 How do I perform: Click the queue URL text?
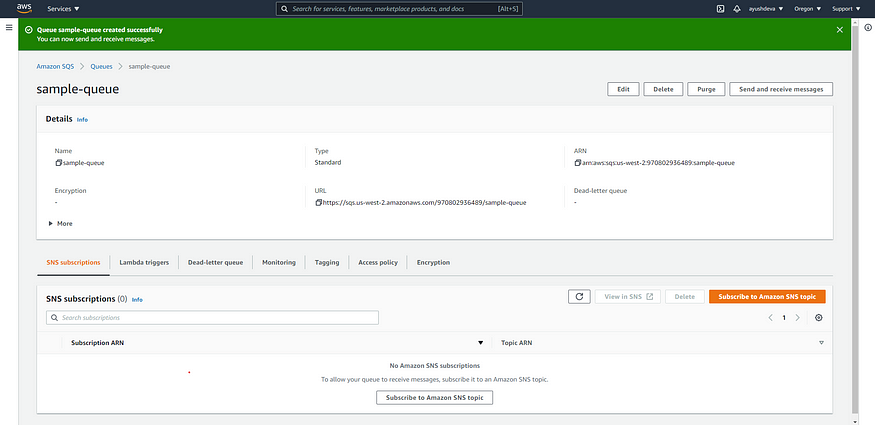click(425, 202)
